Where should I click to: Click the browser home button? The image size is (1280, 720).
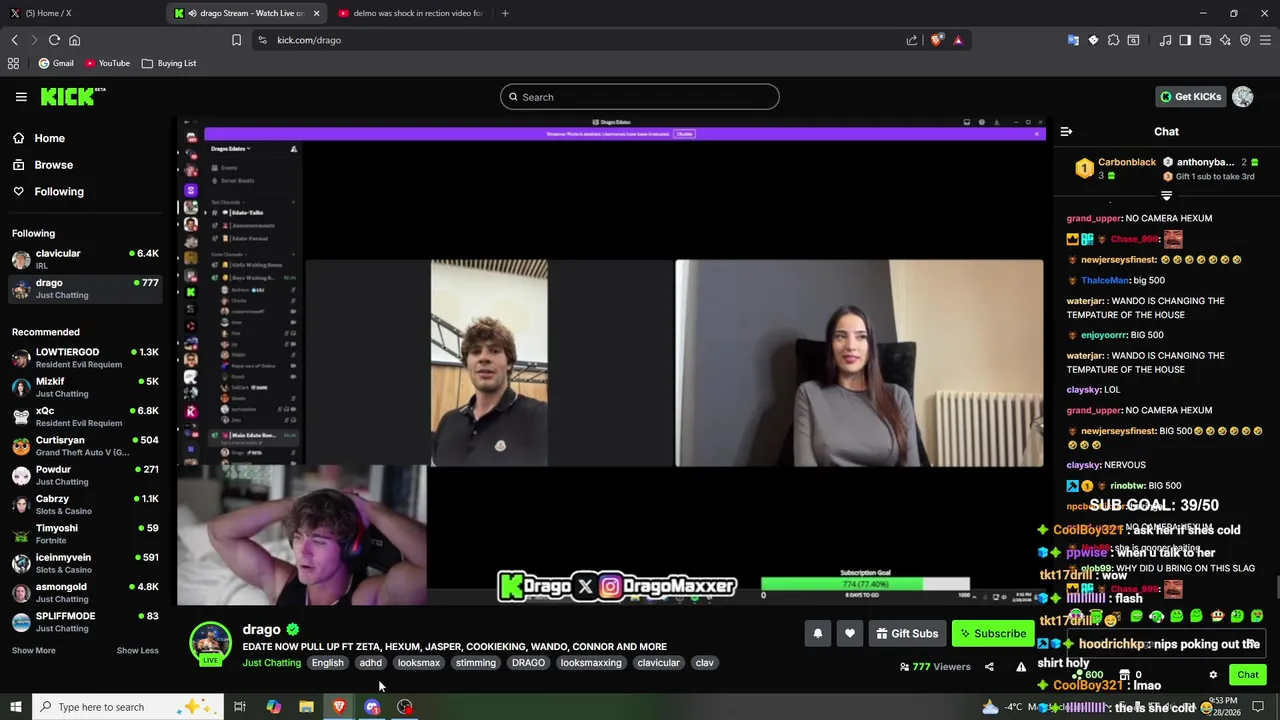point(74,40)
